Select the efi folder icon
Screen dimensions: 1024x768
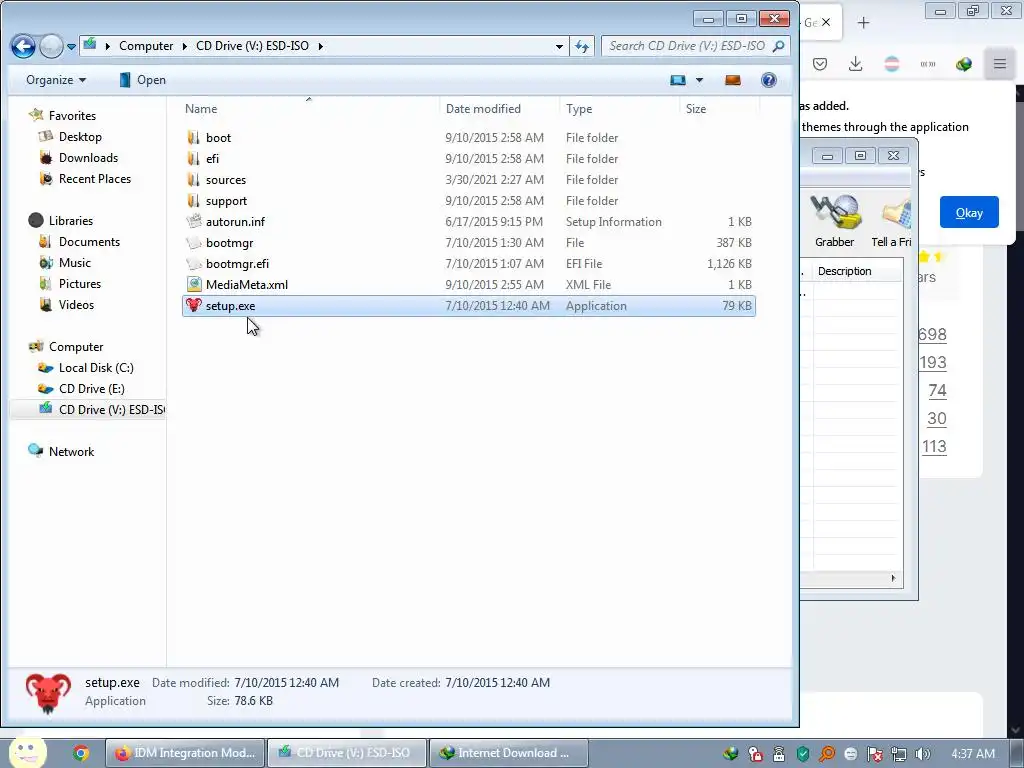coord(193,159)
